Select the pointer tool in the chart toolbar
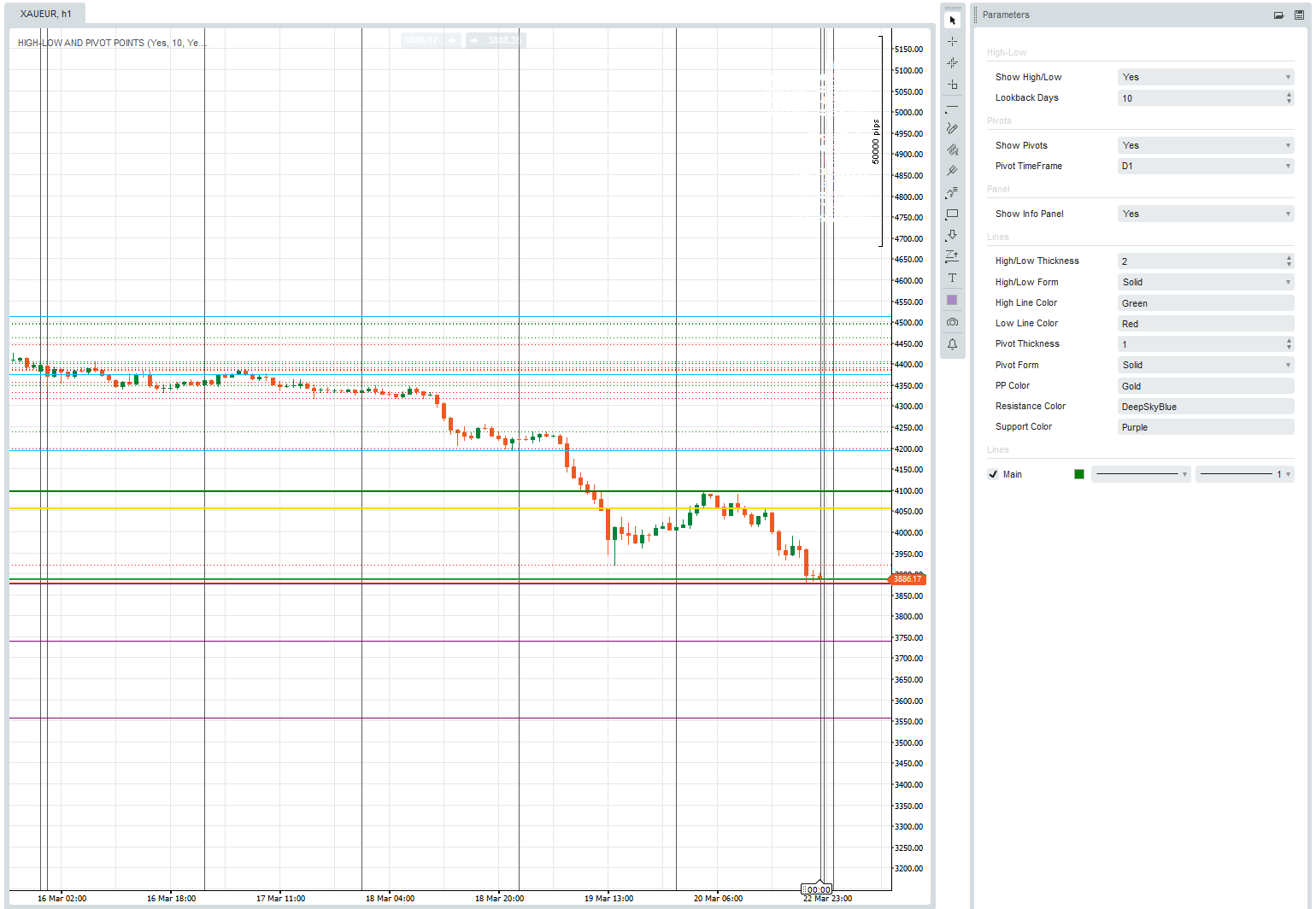Screen dimensions: 1316x909 (x=952, y=19)
